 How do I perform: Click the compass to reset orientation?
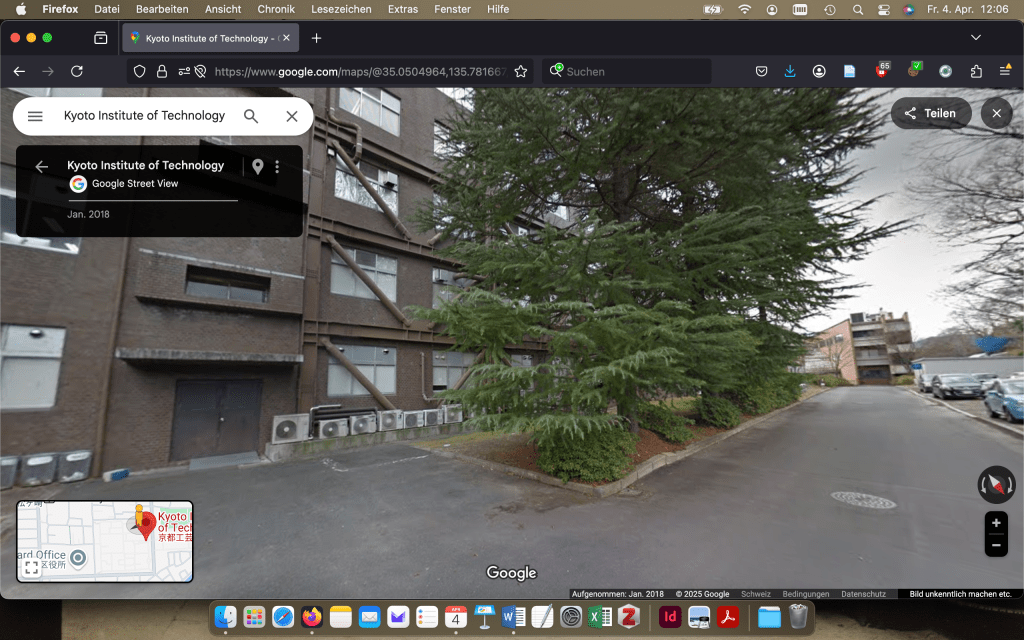[x=996, y=485]
